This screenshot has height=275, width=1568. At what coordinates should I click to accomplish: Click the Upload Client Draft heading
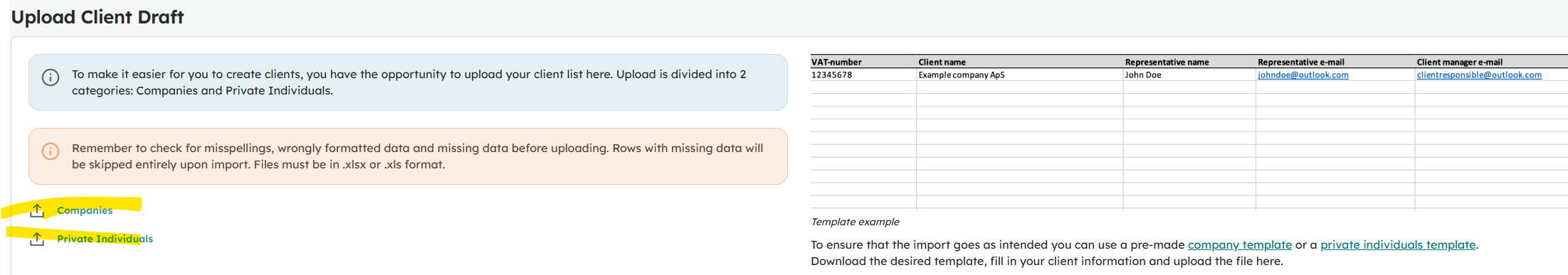[x=98, y=17]
